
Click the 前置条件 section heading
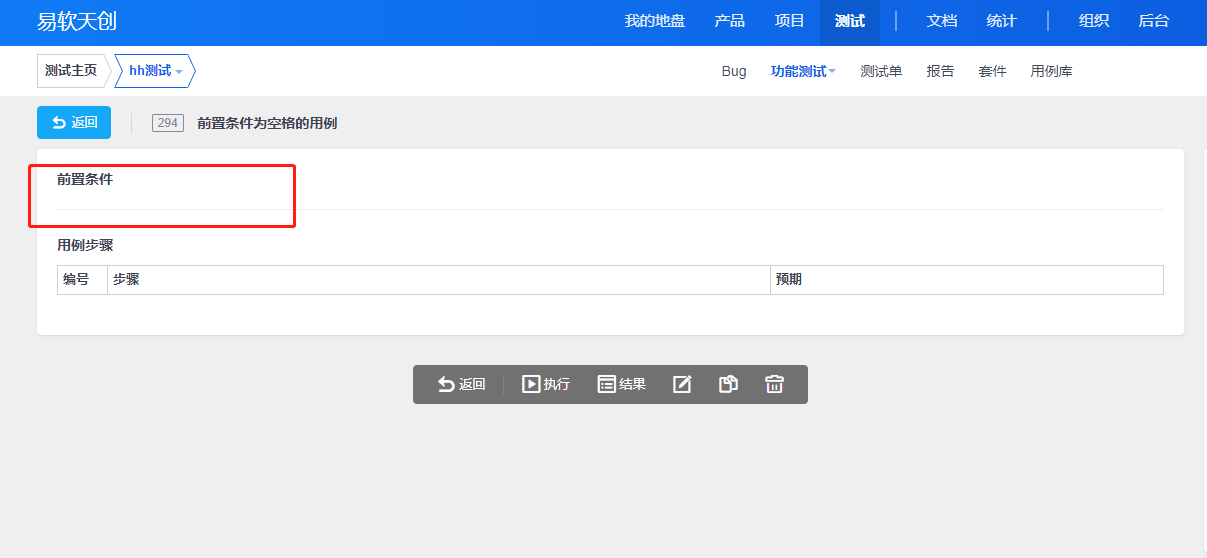coord(85,180)
